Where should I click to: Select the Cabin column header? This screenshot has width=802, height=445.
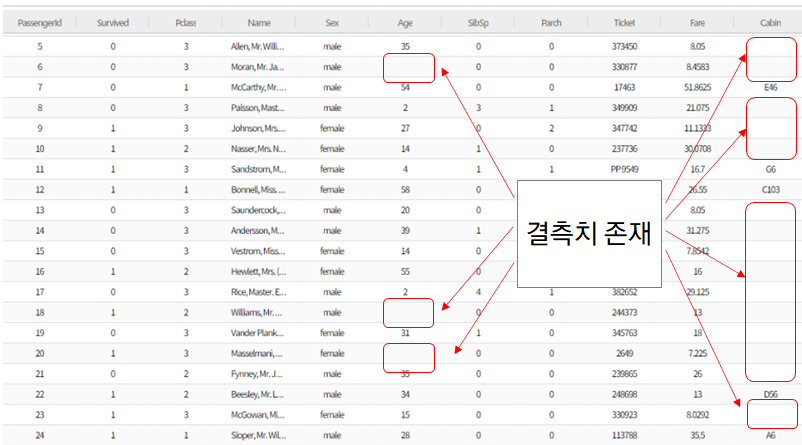coord(770,23)
